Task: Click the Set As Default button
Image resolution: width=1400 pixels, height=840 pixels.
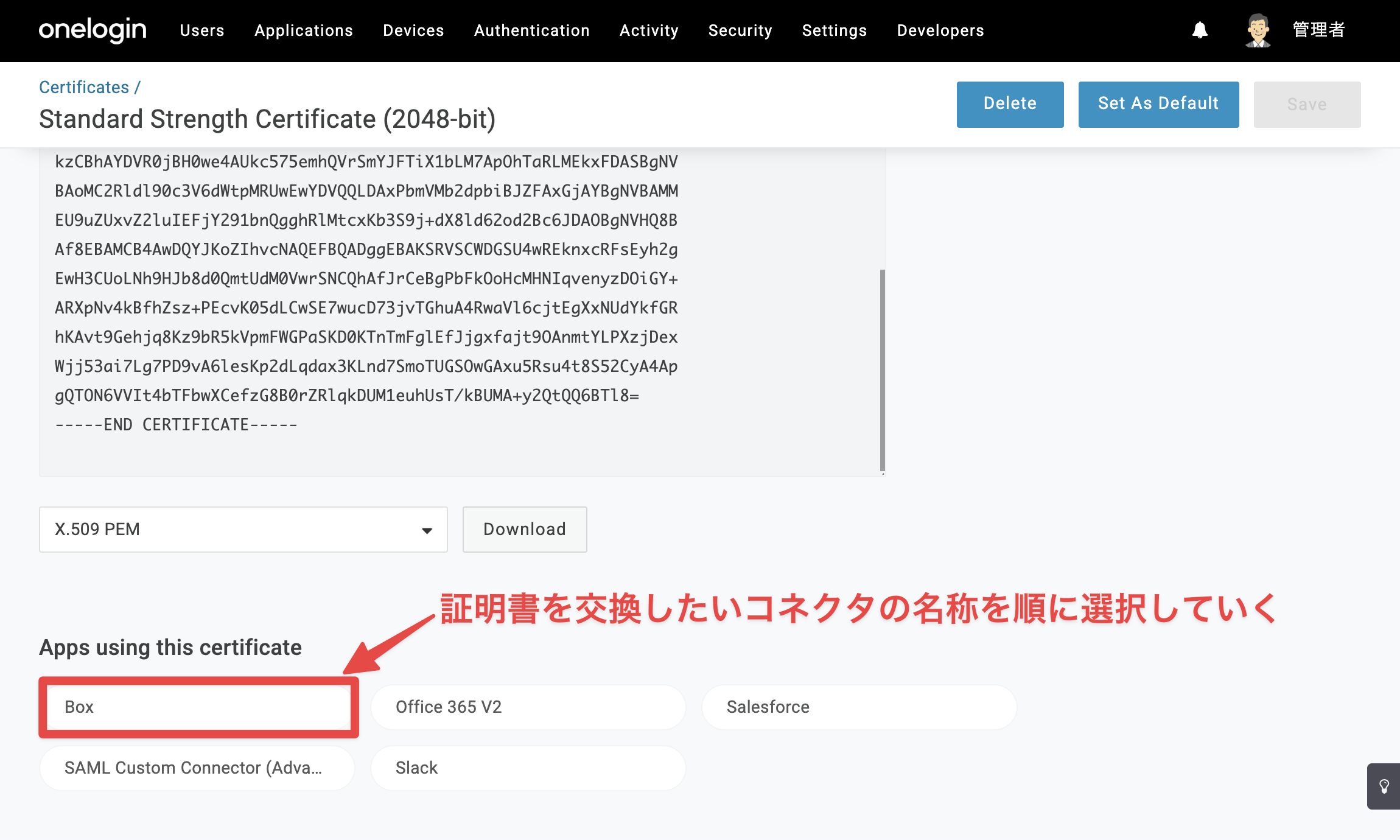Action: click(1158, 104)
